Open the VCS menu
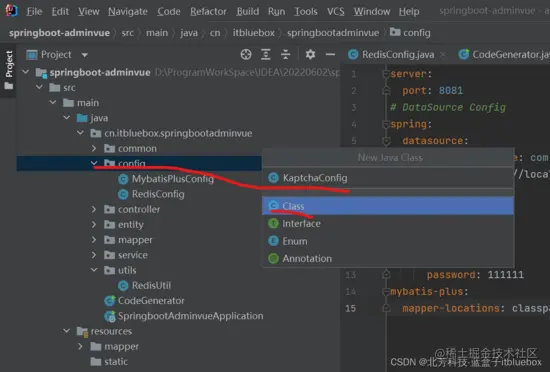The width and height of the screenshot is (550, 372). point(336,12)
